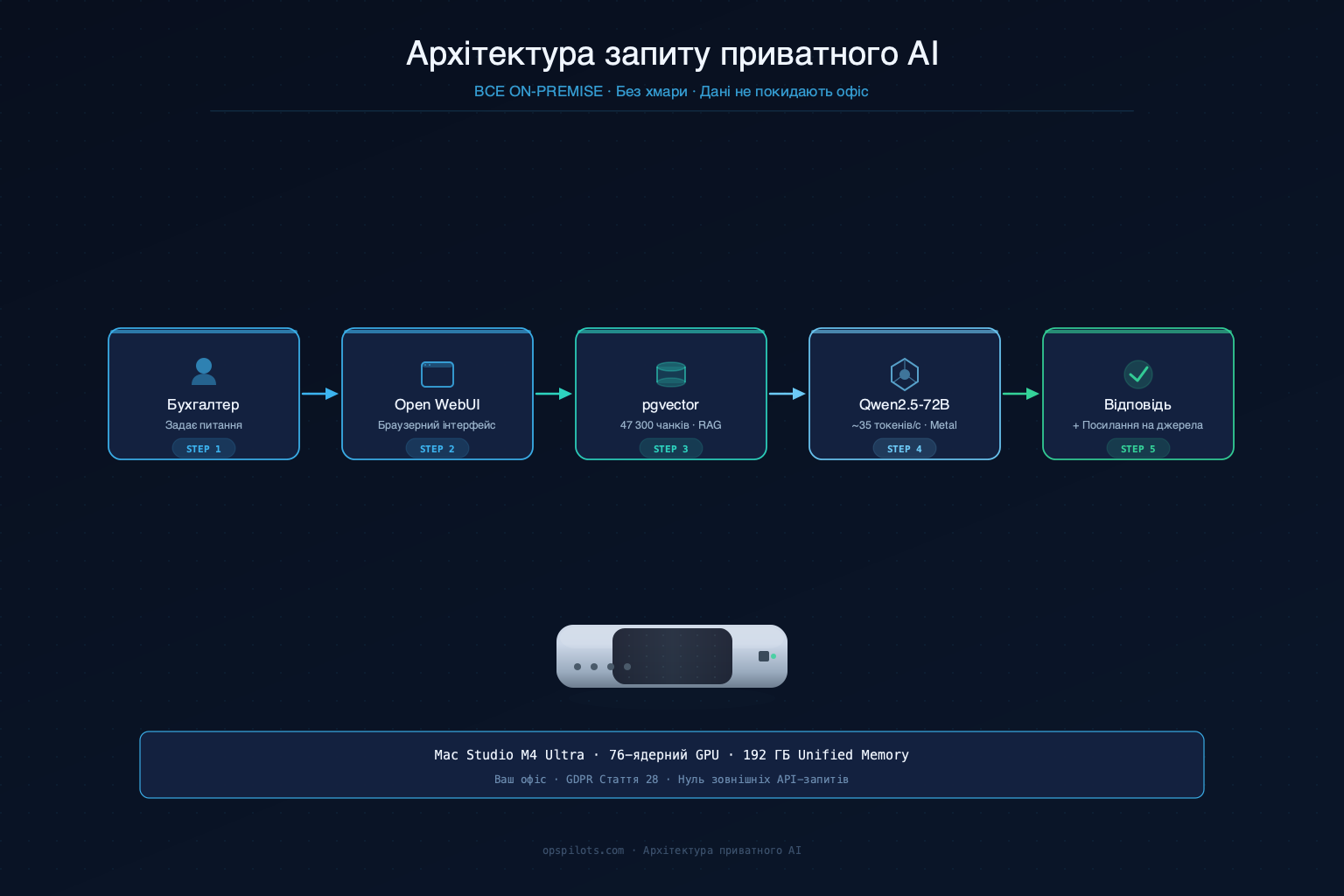
Task: Click the 'Задає питання' subtitle
Action: point(204,425)
